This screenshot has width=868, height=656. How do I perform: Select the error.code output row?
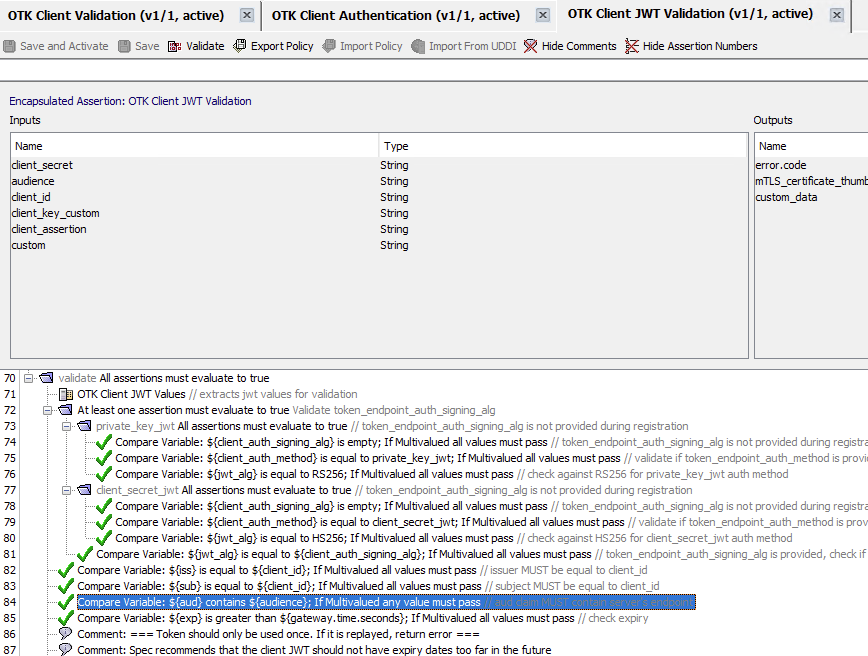812,165
